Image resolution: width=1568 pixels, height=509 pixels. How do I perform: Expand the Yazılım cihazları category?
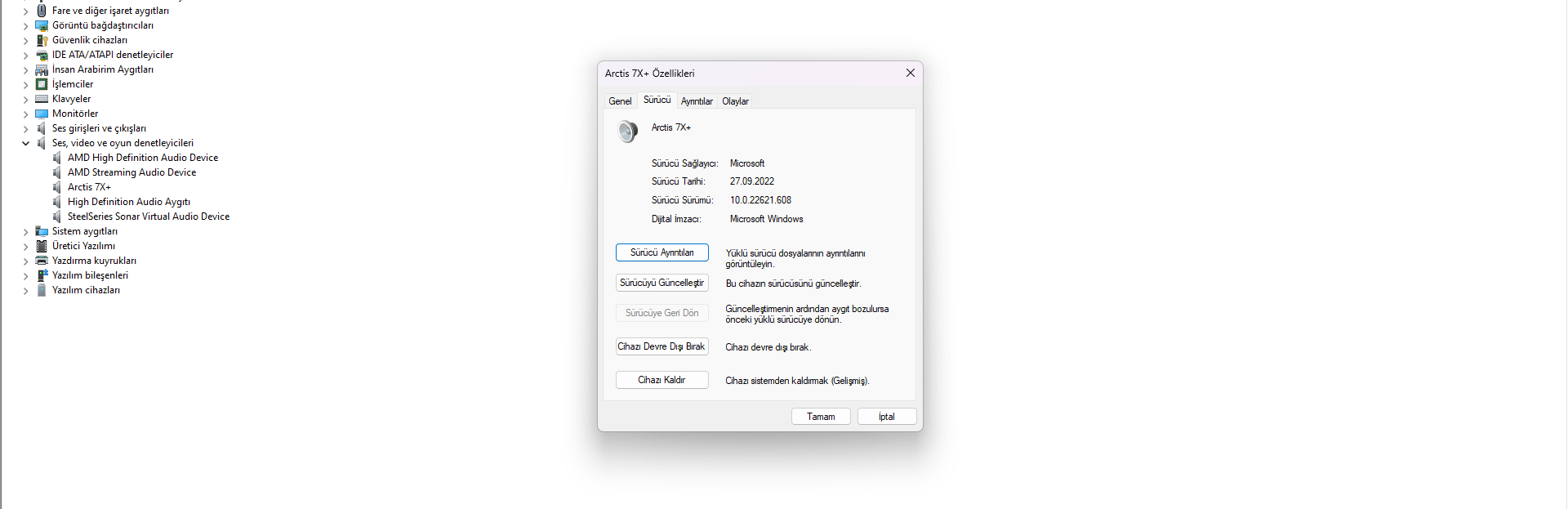pos(25,291)
